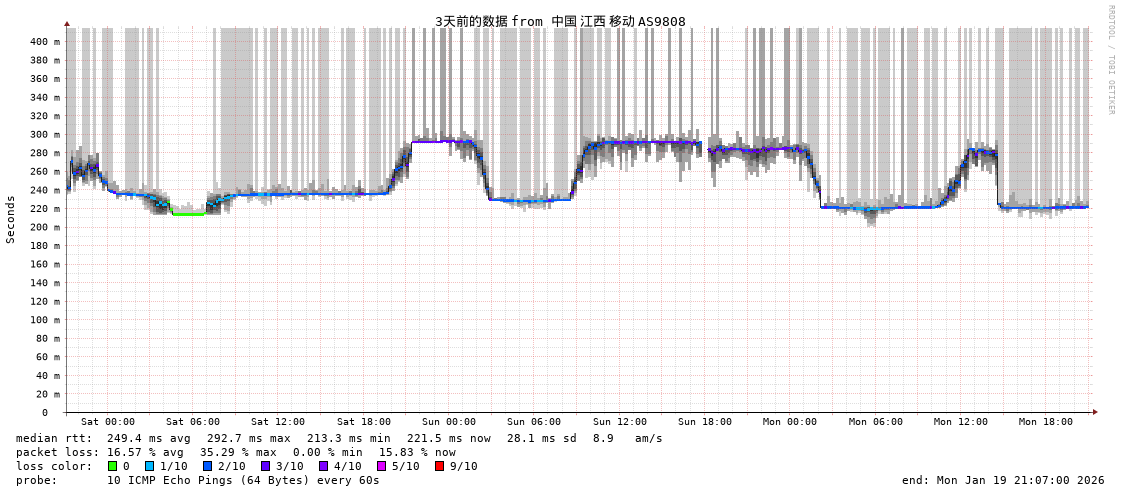Image resolution: width=1121 pixels, height=494 pixels.
Task: Click the 200 m y-axis label
Action: [x=44, y=227]
